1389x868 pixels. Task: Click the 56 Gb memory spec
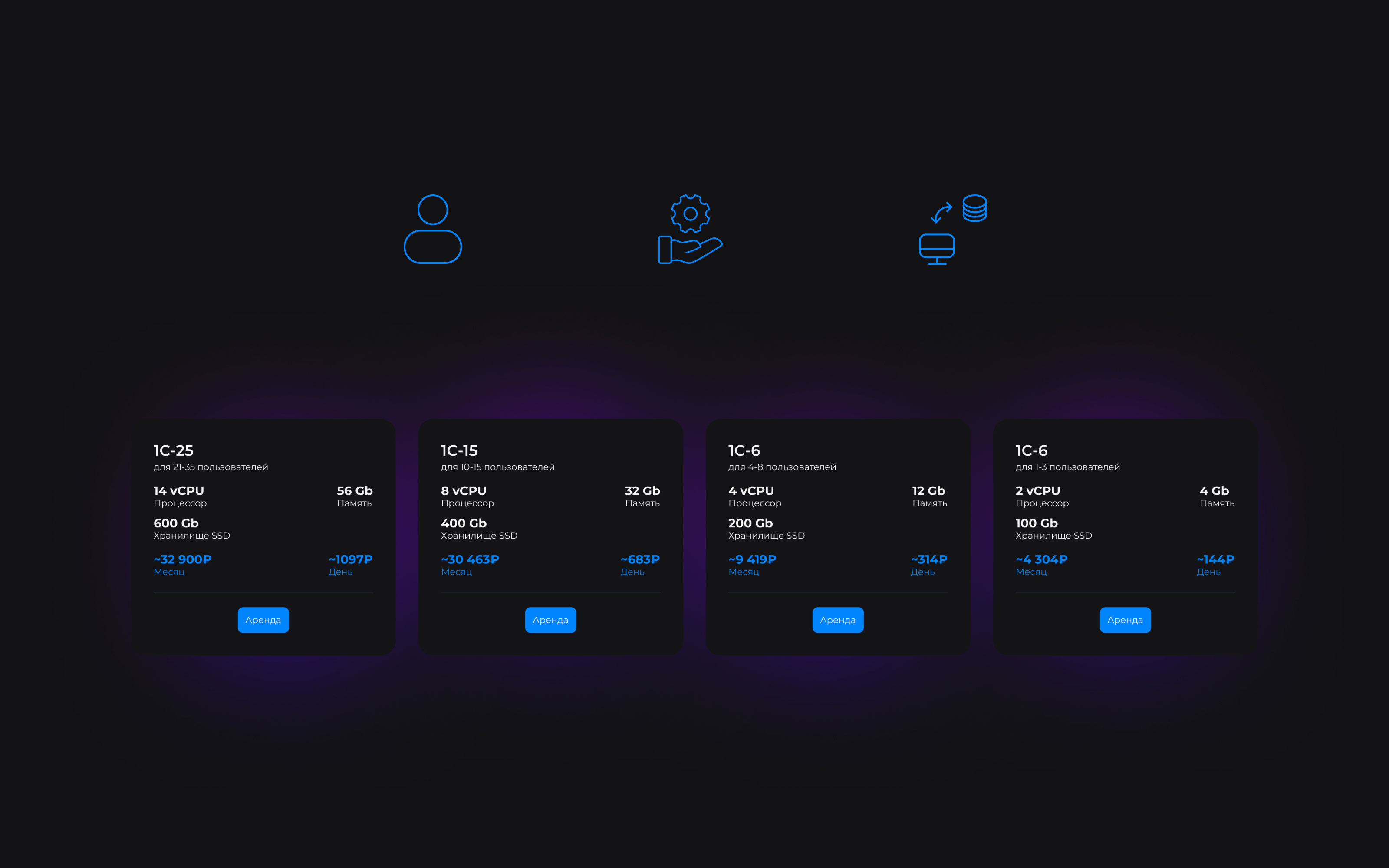tap(354, 491)
